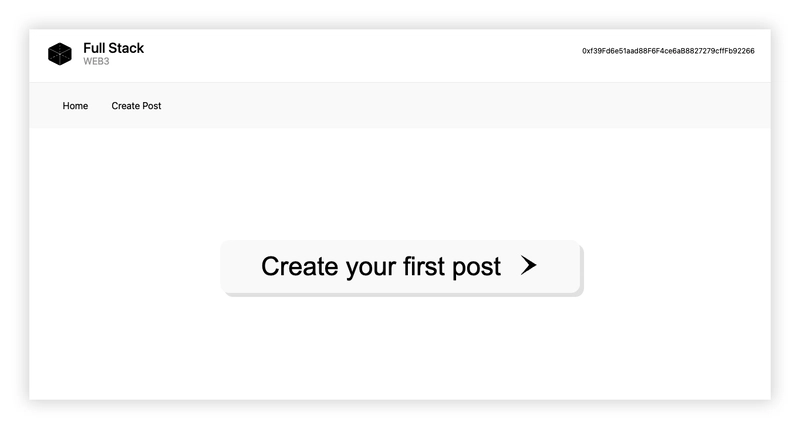The height and width of the screenshot is (429, 800).
Task: Click the gray navigation bar empty area
Action: 459,106
